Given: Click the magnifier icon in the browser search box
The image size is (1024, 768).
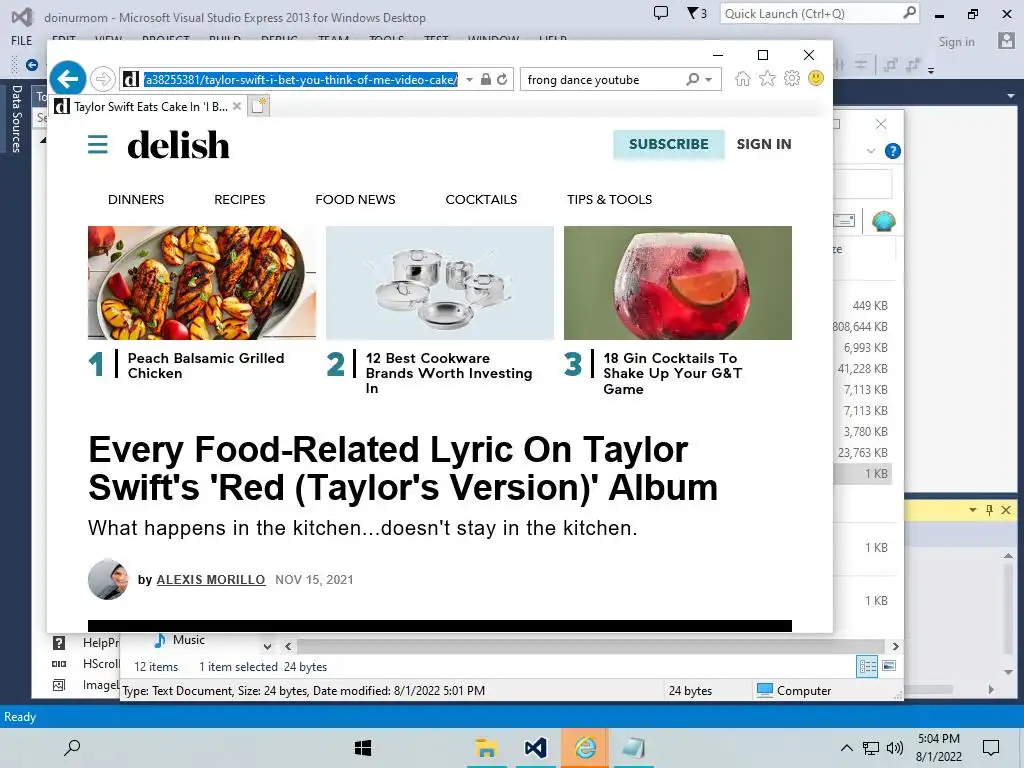Looking at the screenshot, I should 692,80.
